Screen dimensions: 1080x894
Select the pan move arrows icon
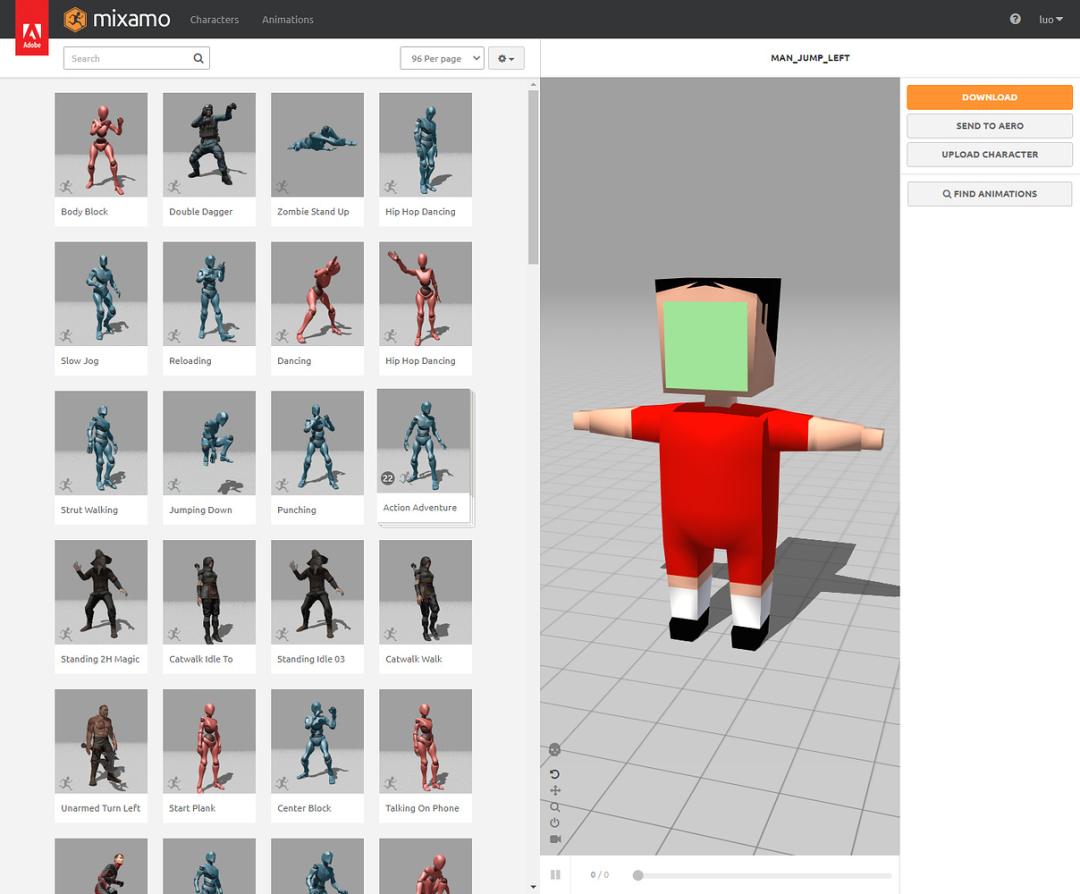click(x=555, y=791)
